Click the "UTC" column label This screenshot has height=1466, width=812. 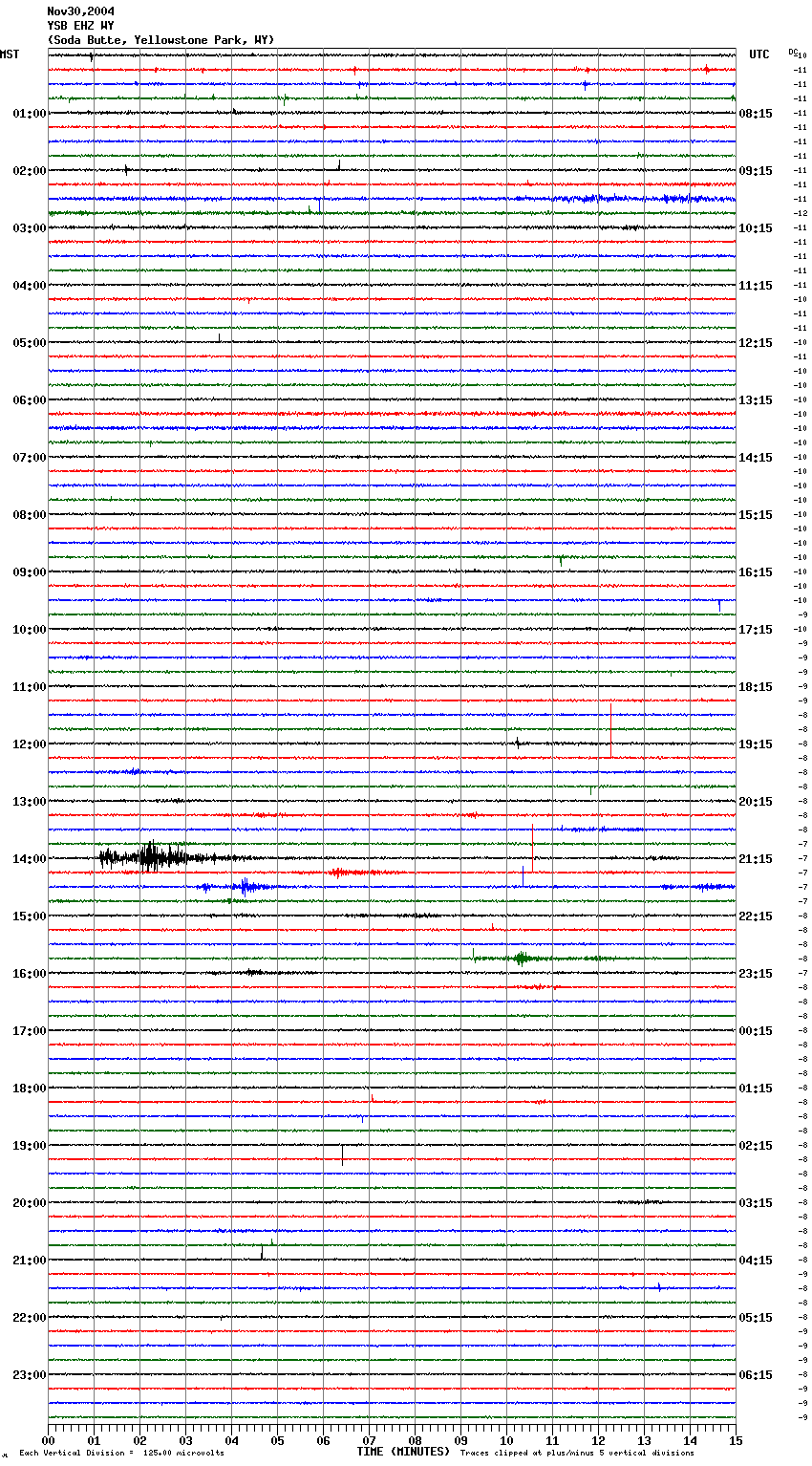[x=759, y=54]
